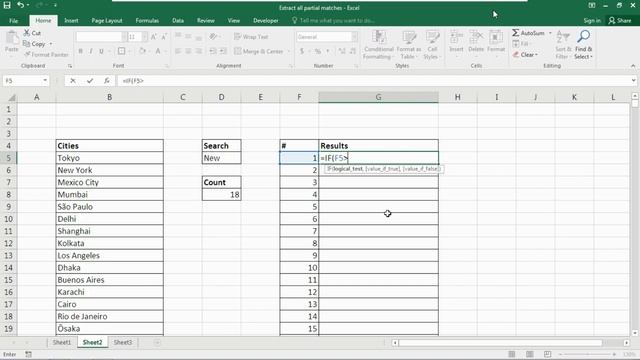640x360 pixels.
Task: Toggle Bold formatting
Action: (80, 51)
